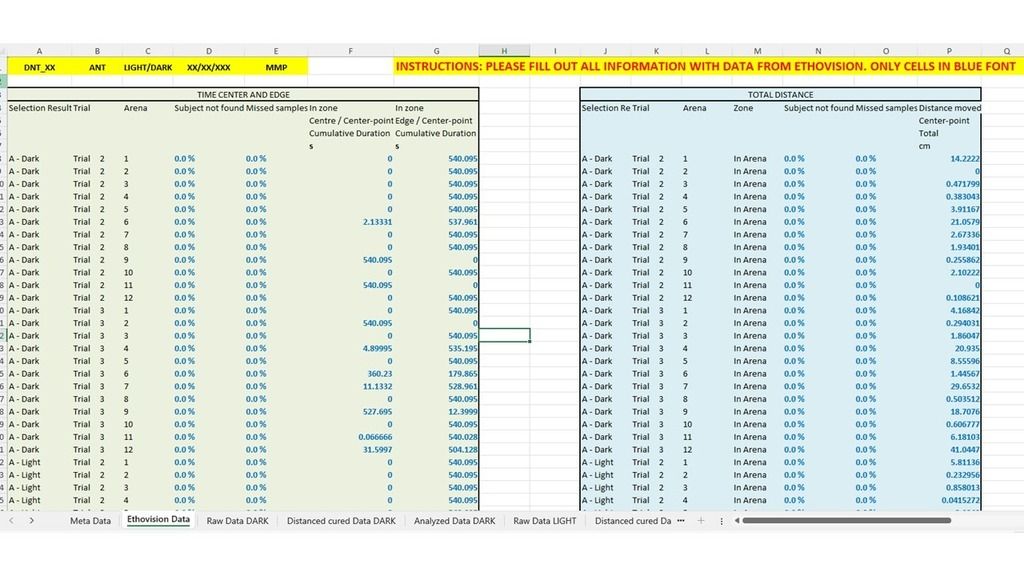Open the Raw Data DARK sheet

coord(237,520)
